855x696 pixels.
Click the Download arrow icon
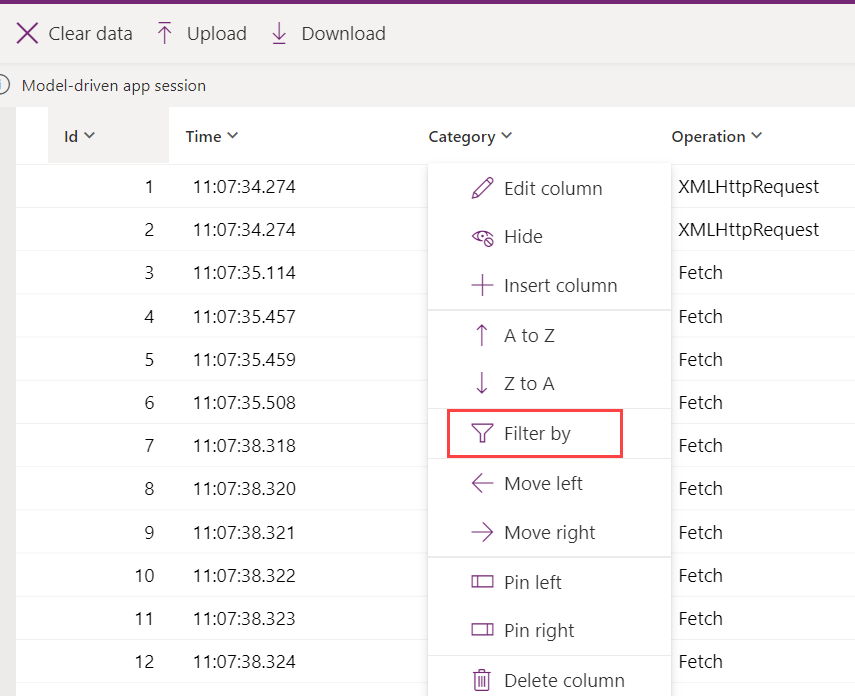point(279,32)
